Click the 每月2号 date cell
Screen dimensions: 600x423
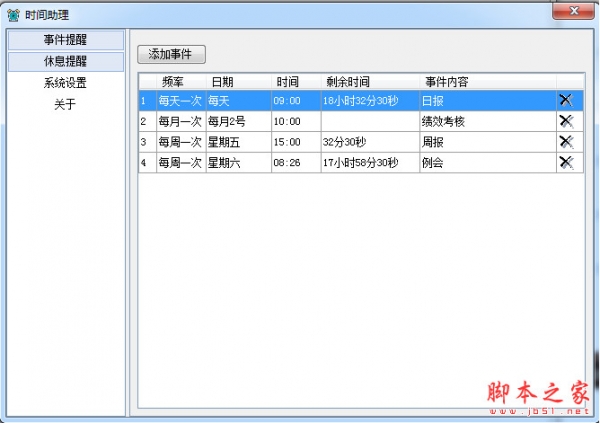(239, 121)
